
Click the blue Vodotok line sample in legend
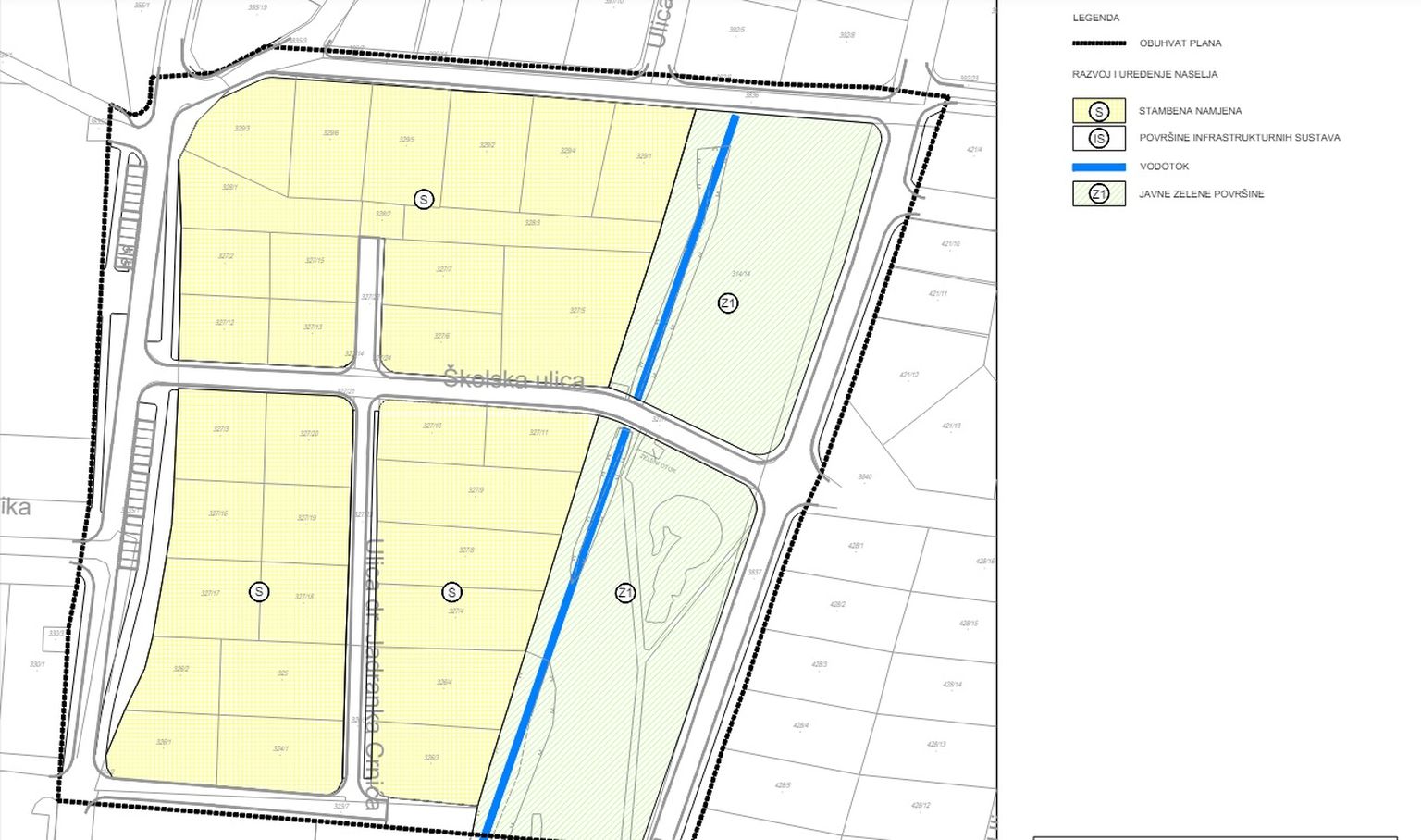(1099, 167)
